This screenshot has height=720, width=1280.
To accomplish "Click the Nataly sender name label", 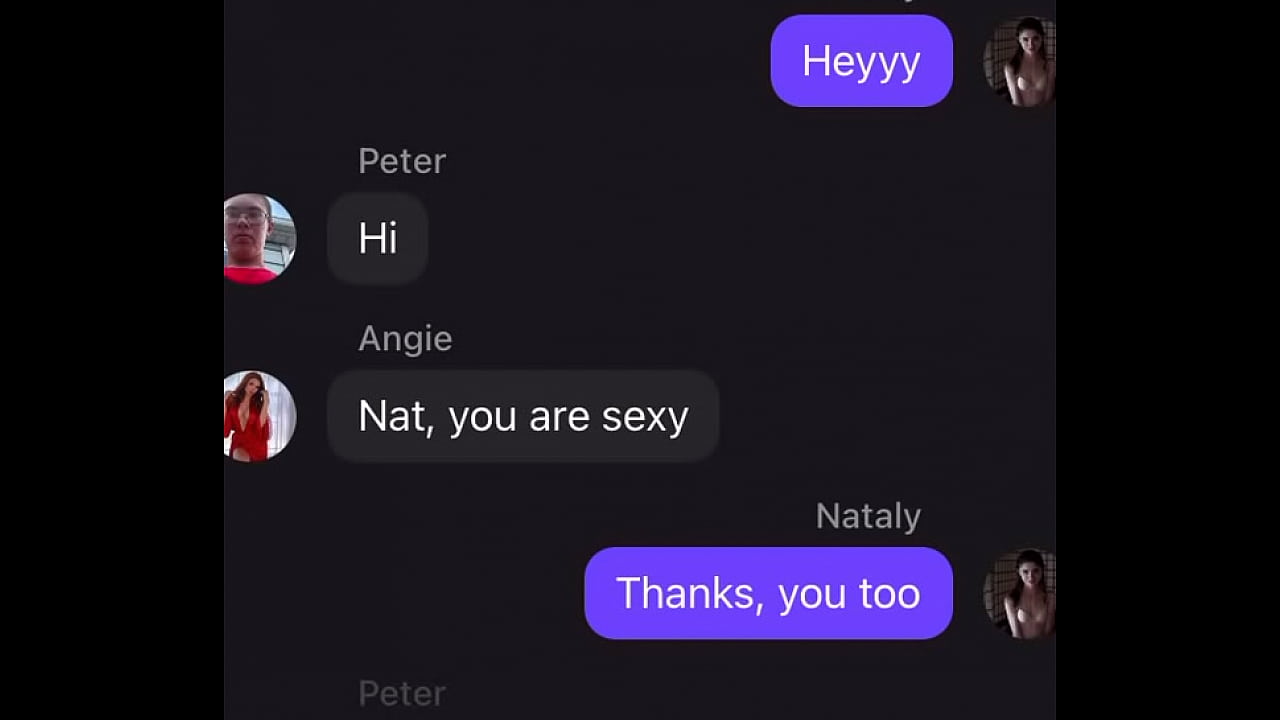I will [x=868, y=516].
